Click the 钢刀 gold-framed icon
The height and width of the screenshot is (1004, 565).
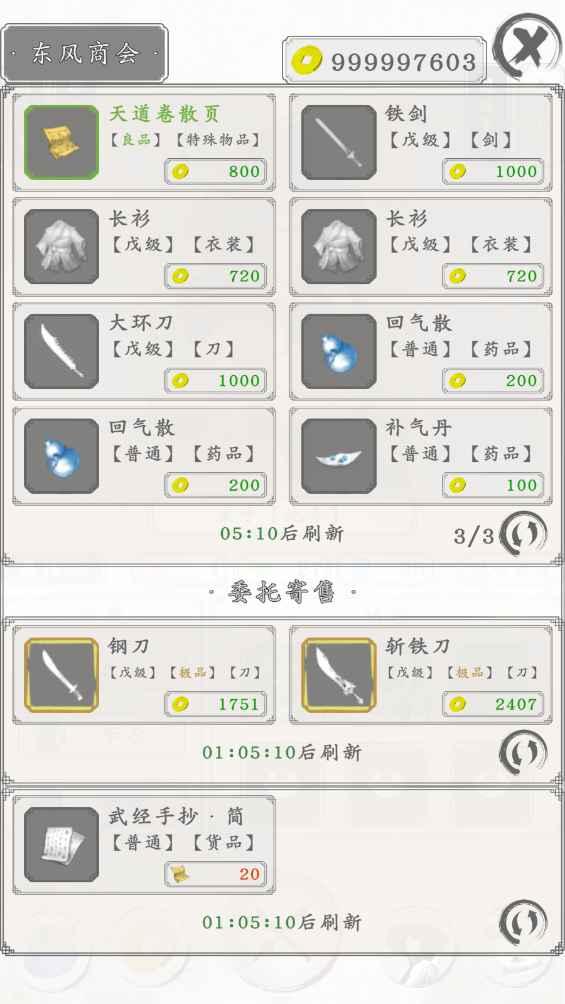(61, 675)
